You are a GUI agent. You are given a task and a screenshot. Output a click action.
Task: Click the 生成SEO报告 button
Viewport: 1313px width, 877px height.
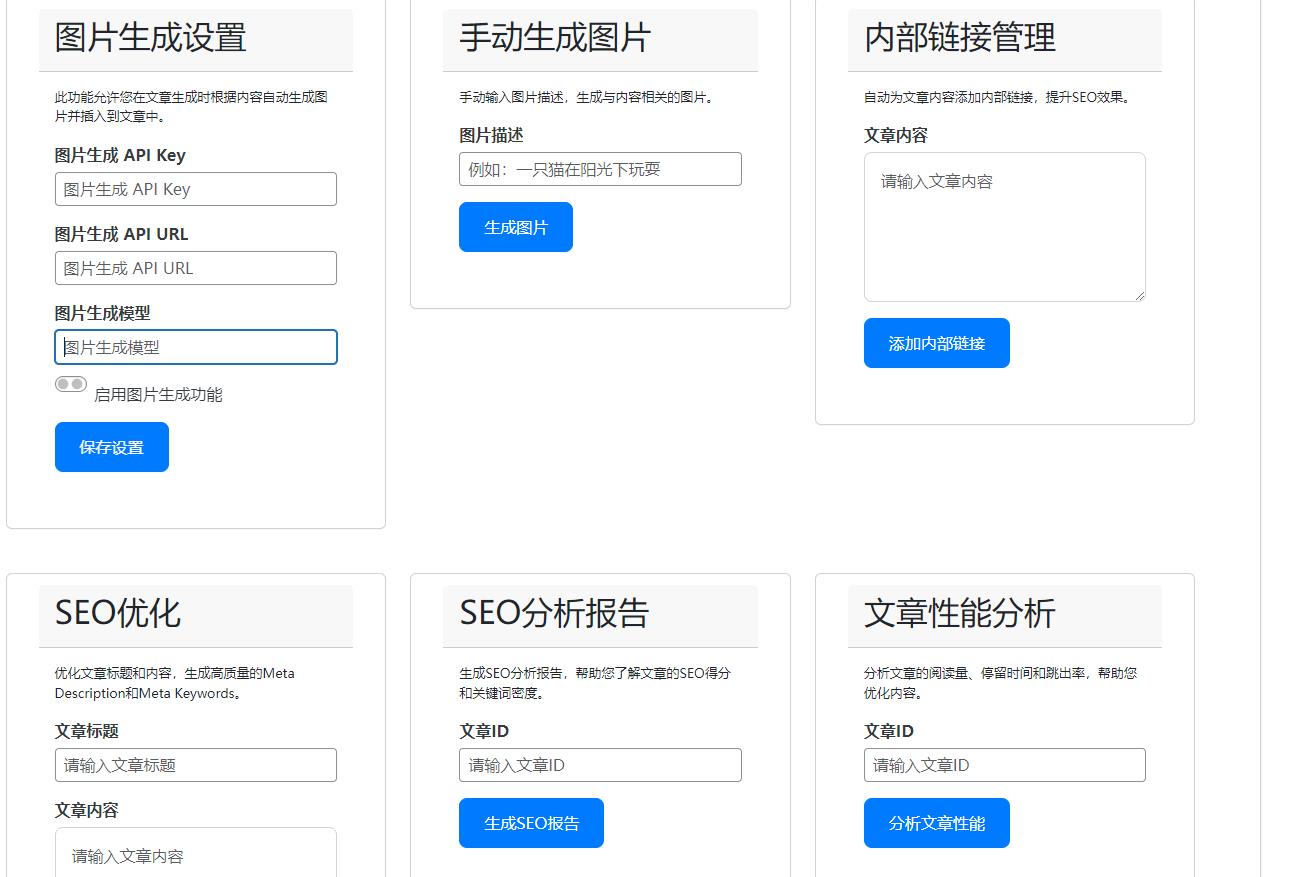pyautogui.click(x=531, y=822)
